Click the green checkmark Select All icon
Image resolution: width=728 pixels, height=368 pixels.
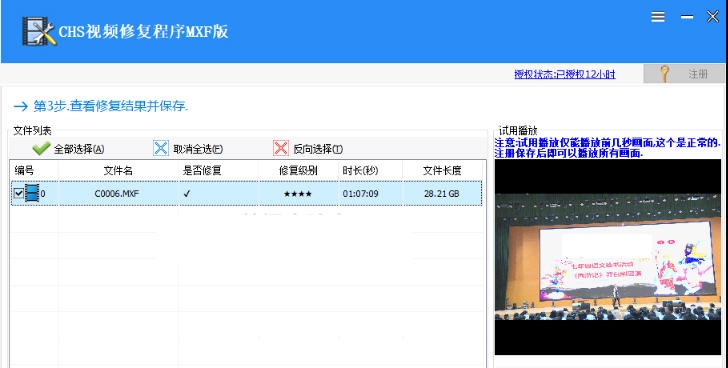tap(41, 148)
